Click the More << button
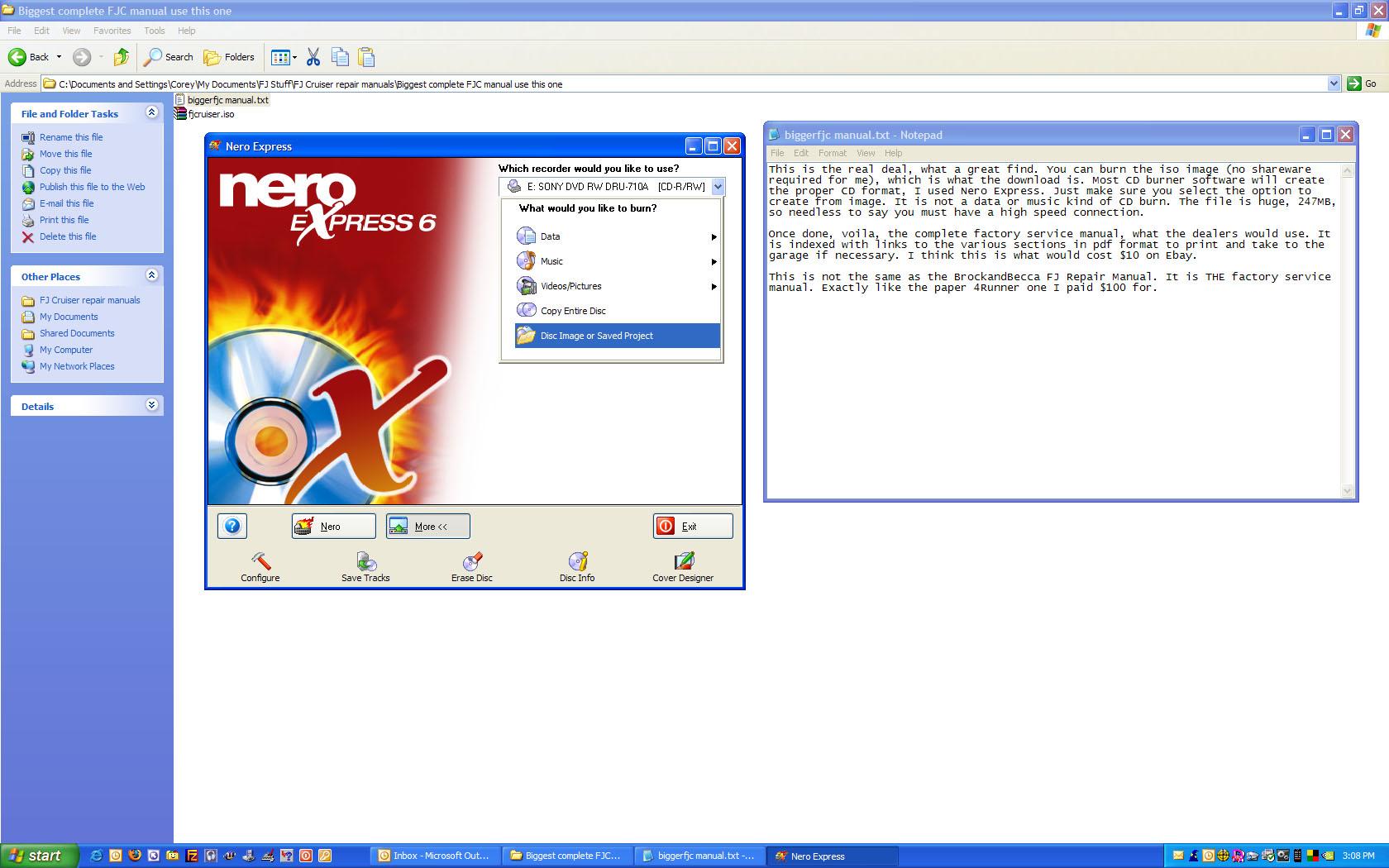 [x=428, y=526]
